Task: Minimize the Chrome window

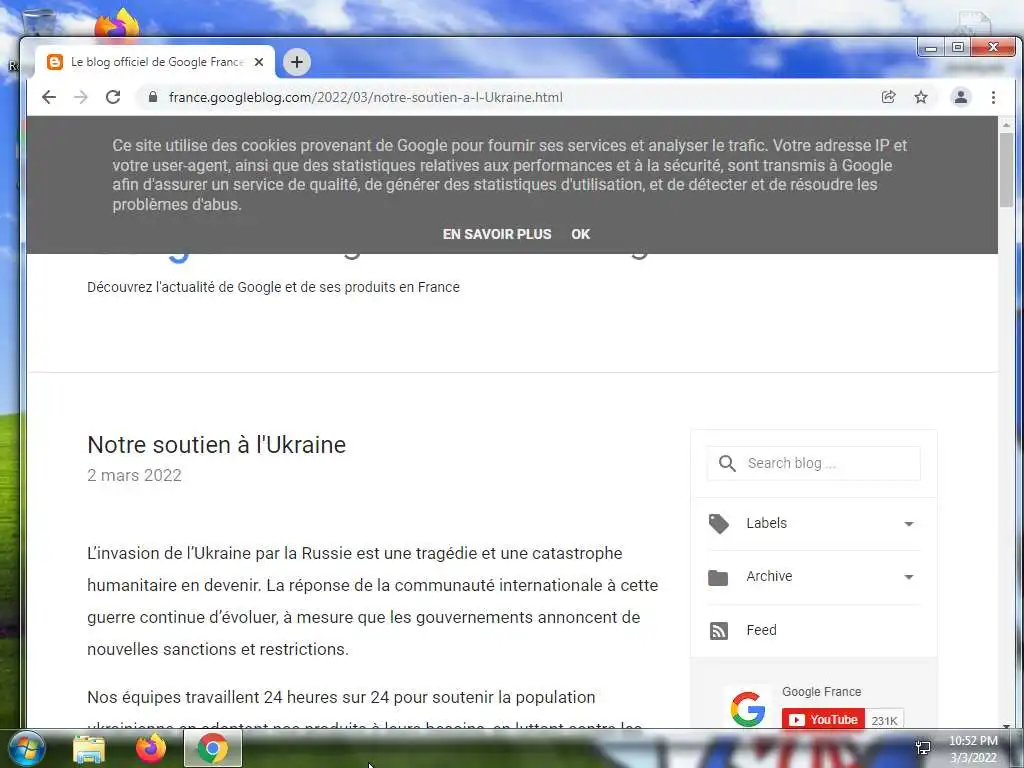Action: tap(931, 48)
